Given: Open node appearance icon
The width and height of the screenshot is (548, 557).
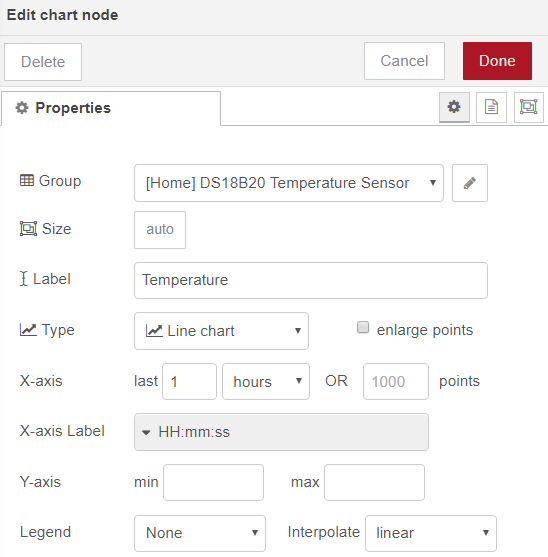Looking at the screenshot, I should [528, 107].
